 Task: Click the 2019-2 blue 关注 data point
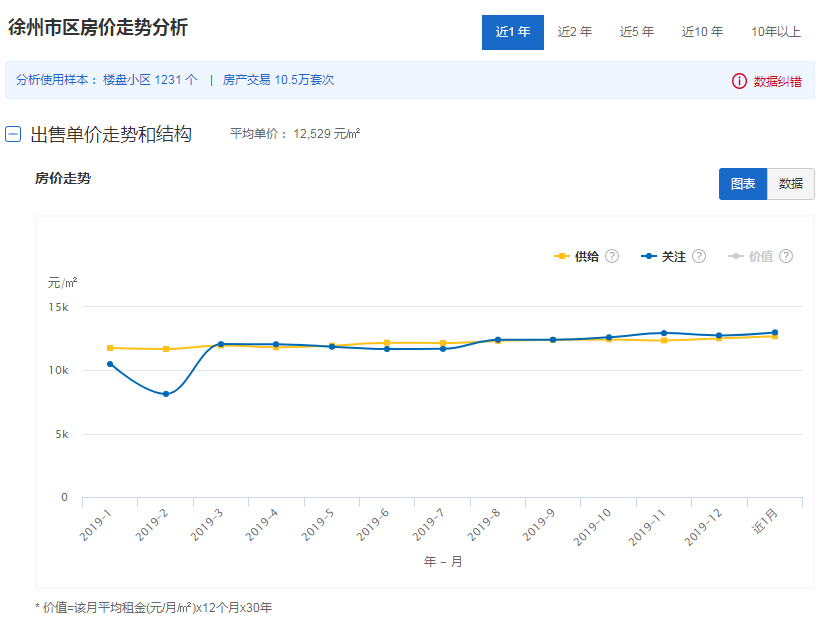(166, 394)
